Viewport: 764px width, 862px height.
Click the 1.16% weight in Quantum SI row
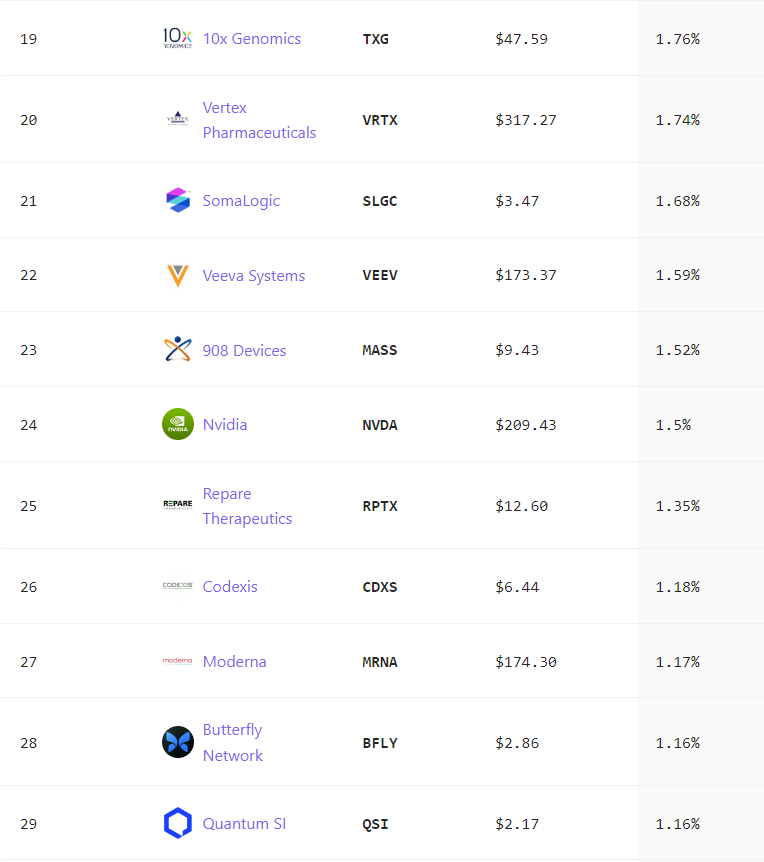tap(678, 824)
